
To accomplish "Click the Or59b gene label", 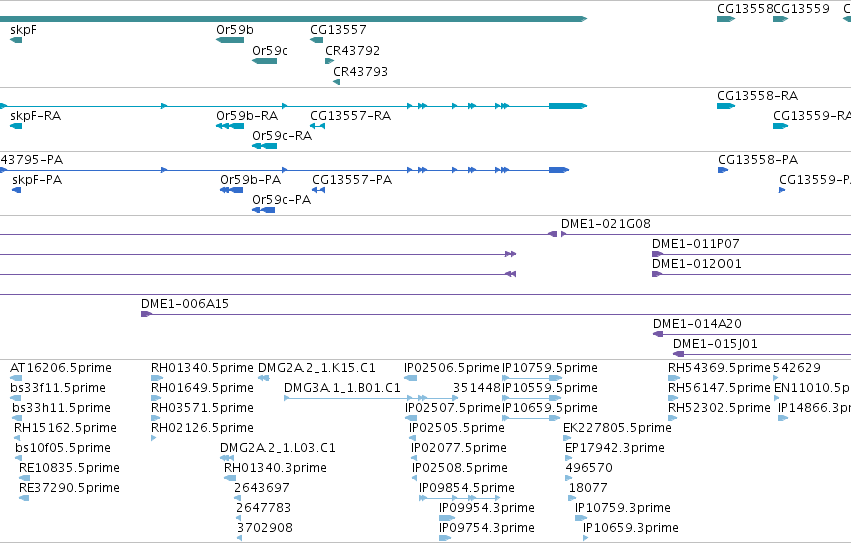I will point(234,30).
